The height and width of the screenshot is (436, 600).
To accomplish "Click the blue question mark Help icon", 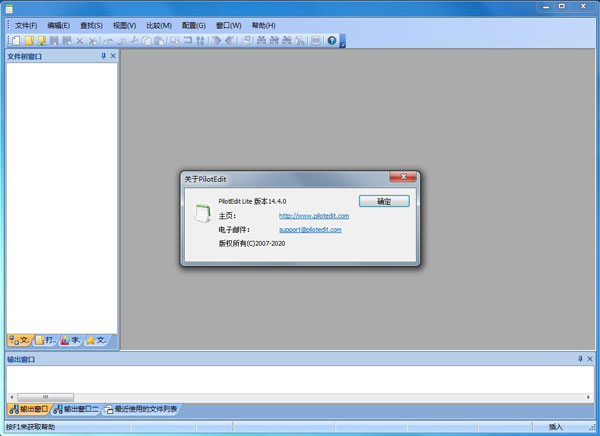I will point(332,40).
